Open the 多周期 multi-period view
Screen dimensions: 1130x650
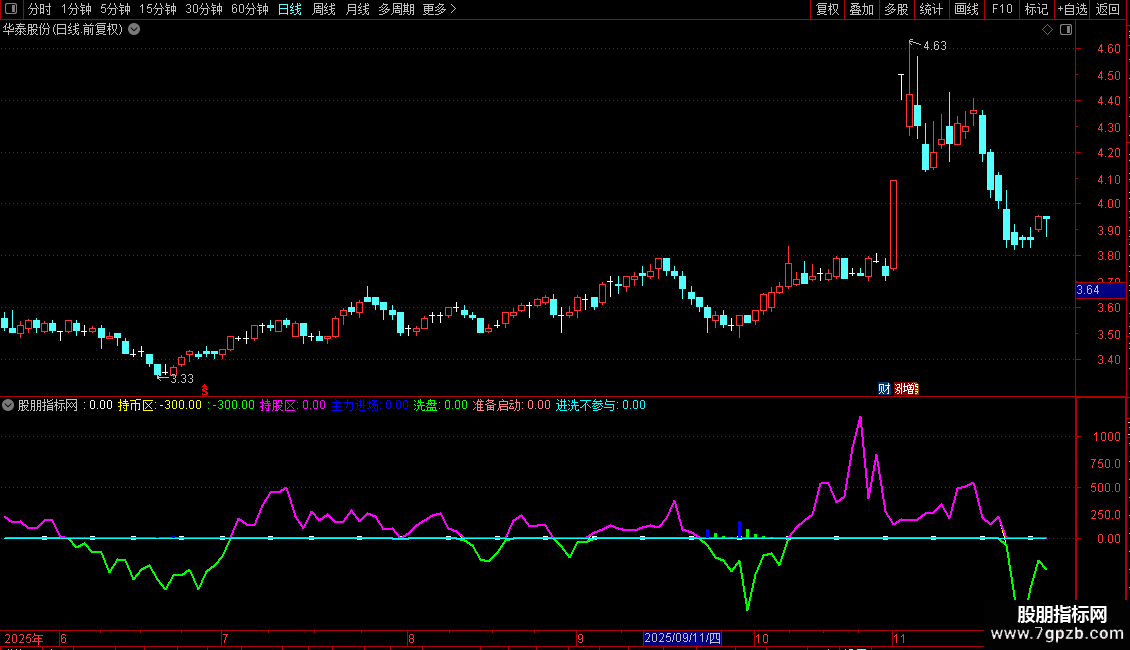tap(396, 9)
